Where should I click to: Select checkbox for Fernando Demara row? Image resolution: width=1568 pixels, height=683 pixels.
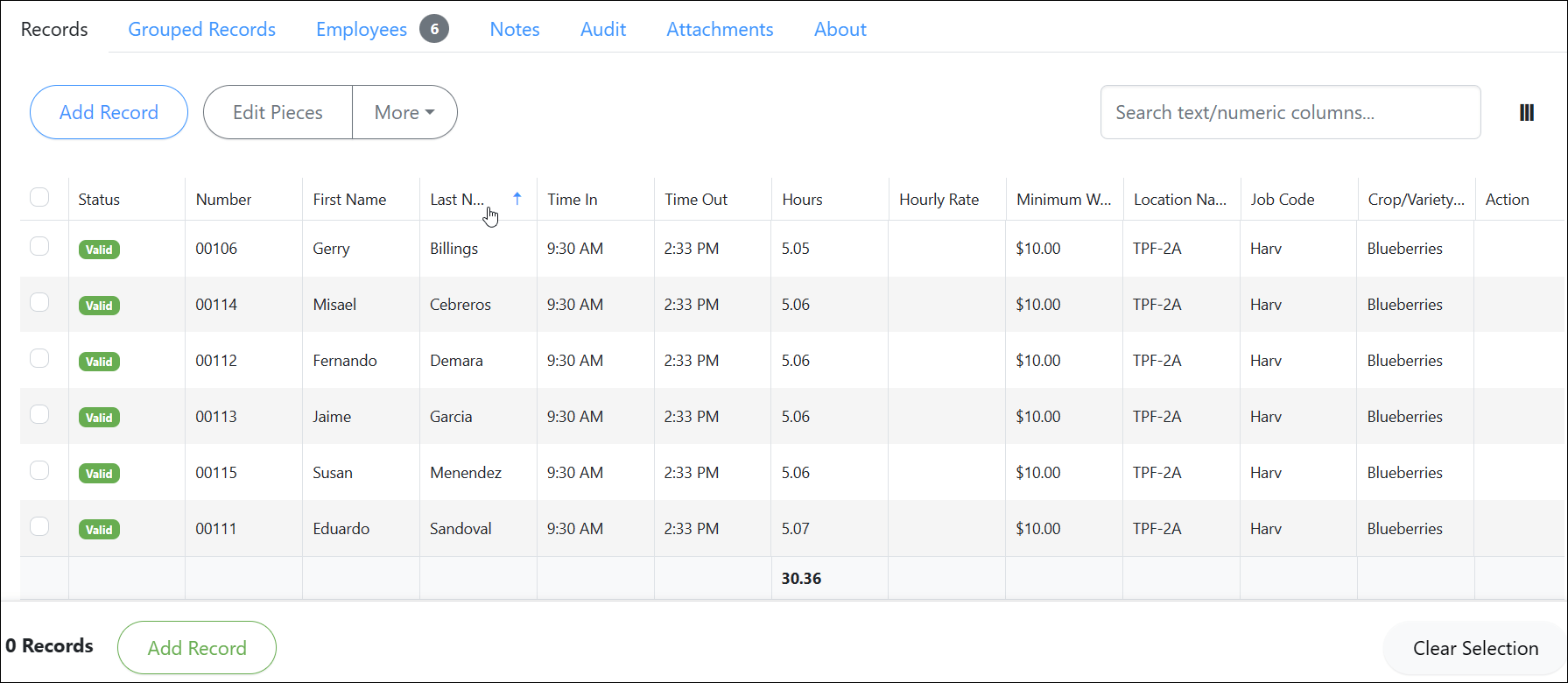coord(39,358)
